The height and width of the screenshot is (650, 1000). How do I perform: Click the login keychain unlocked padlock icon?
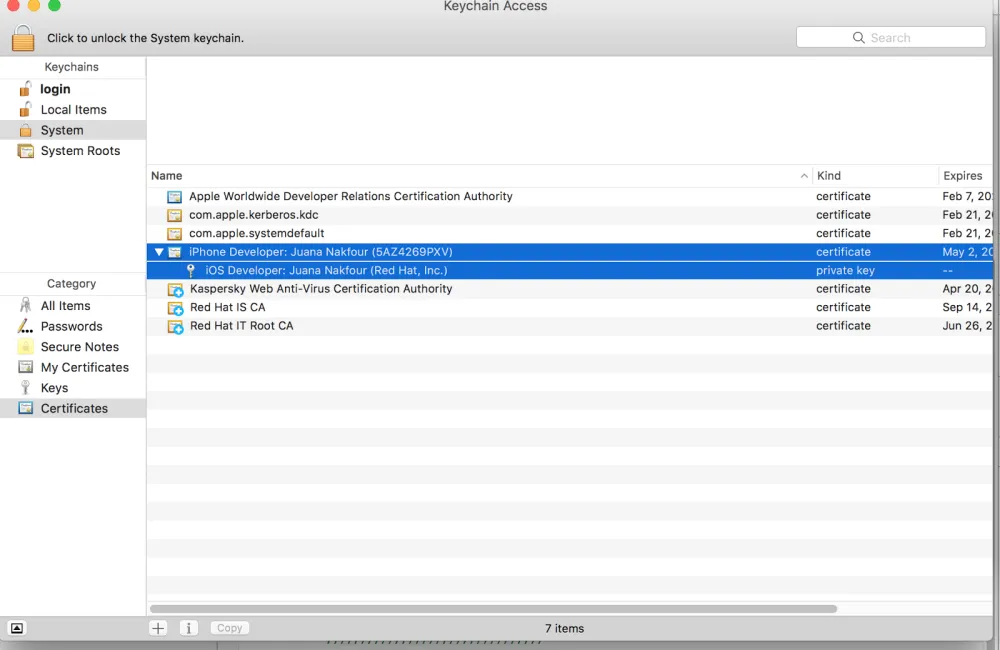tap(26, 89)
